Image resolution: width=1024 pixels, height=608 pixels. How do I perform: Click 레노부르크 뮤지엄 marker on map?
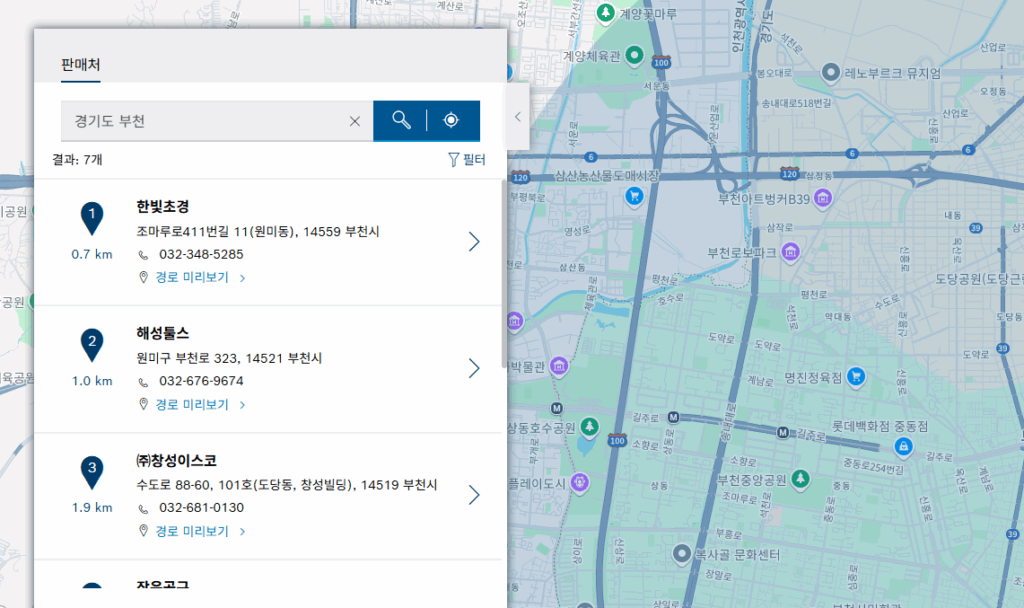point(831,72)
